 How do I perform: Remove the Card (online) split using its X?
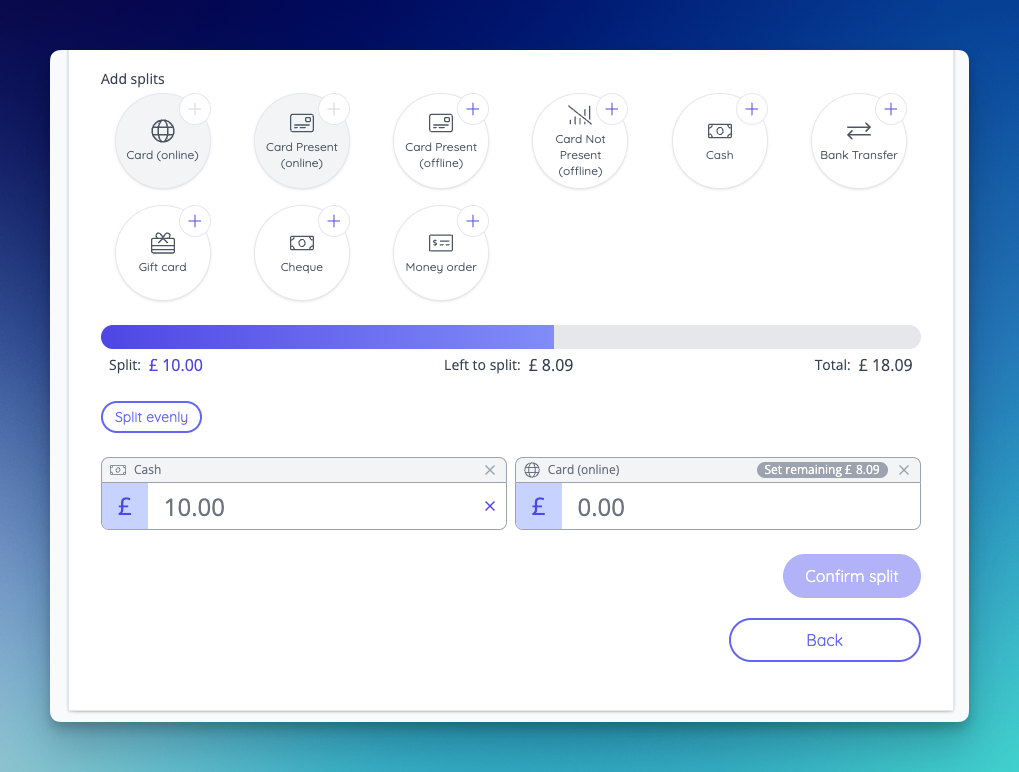pyautogui.click(x=903, y=469)
